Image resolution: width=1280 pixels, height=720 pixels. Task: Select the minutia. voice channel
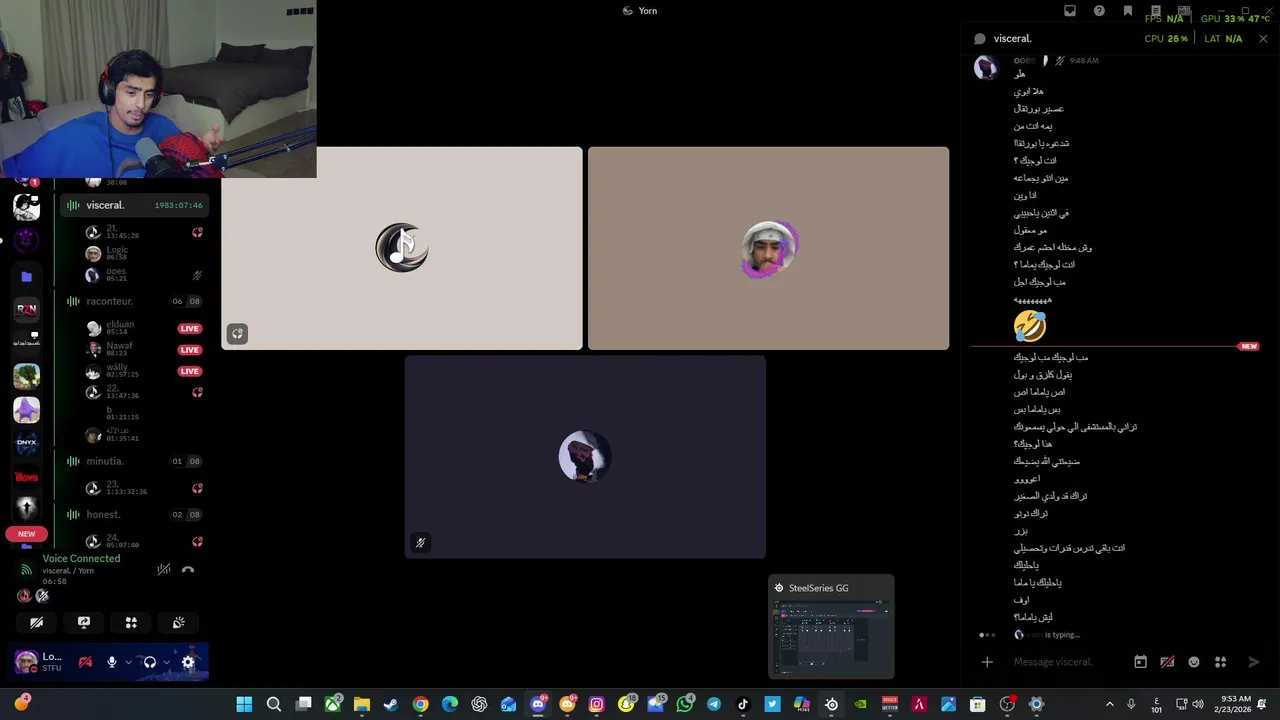[133, 461]
